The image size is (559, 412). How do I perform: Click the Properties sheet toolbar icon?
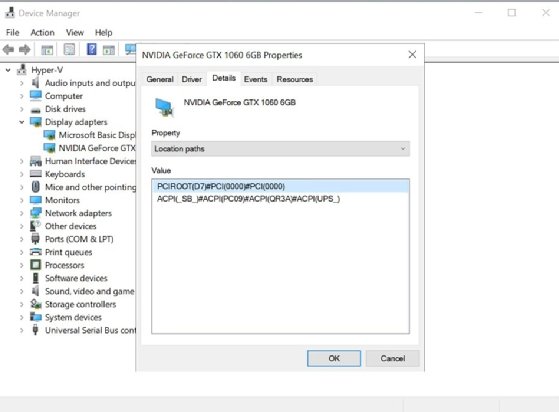69,50
